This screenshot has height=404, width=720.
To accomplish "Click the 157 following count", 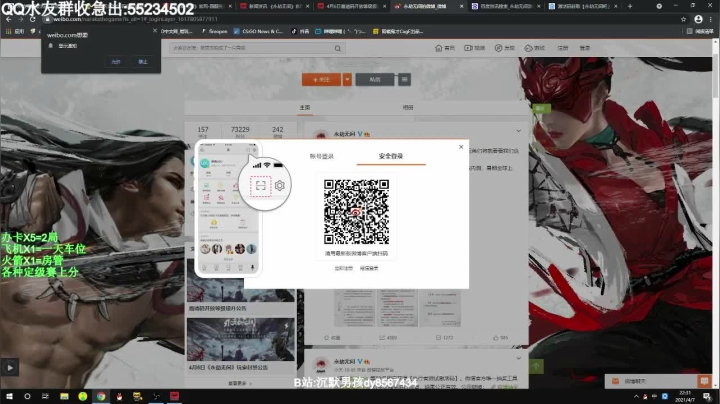I will [203, 132].
